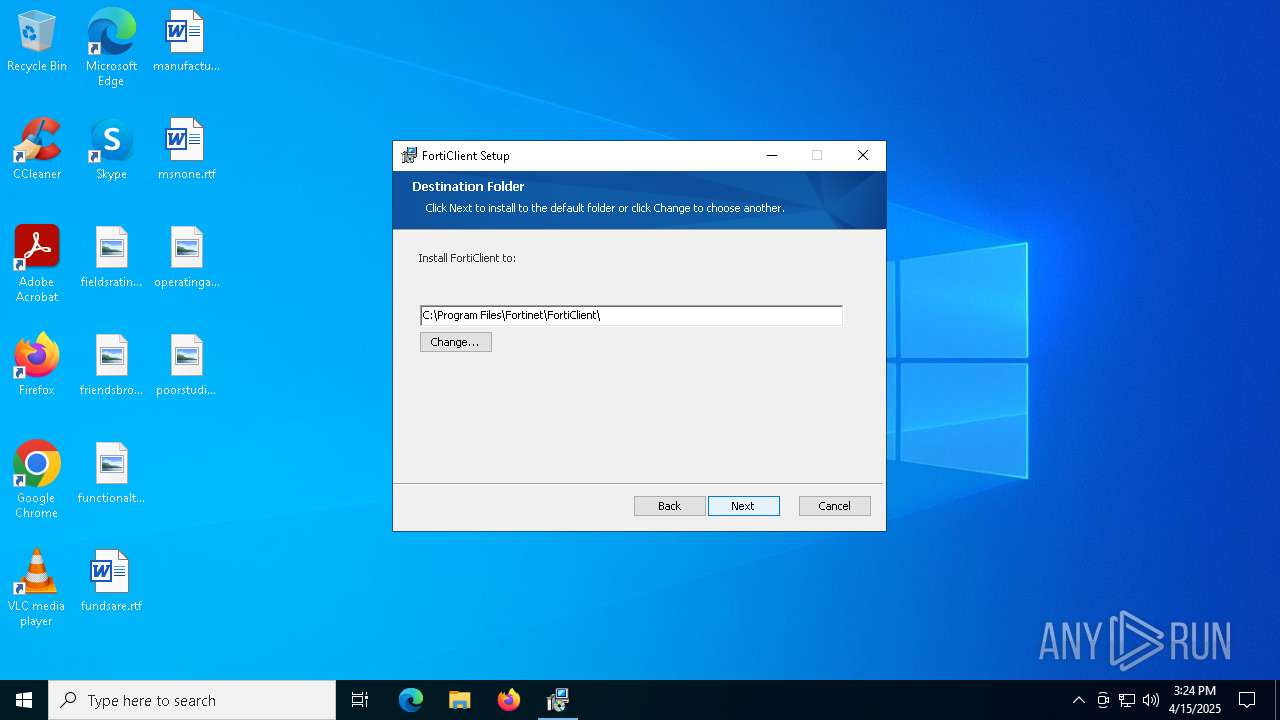The width and height of the screenshot is (1280, 720).
Task: Select the Microsoft Edge desktop shortcut
Action: (111, 47)
